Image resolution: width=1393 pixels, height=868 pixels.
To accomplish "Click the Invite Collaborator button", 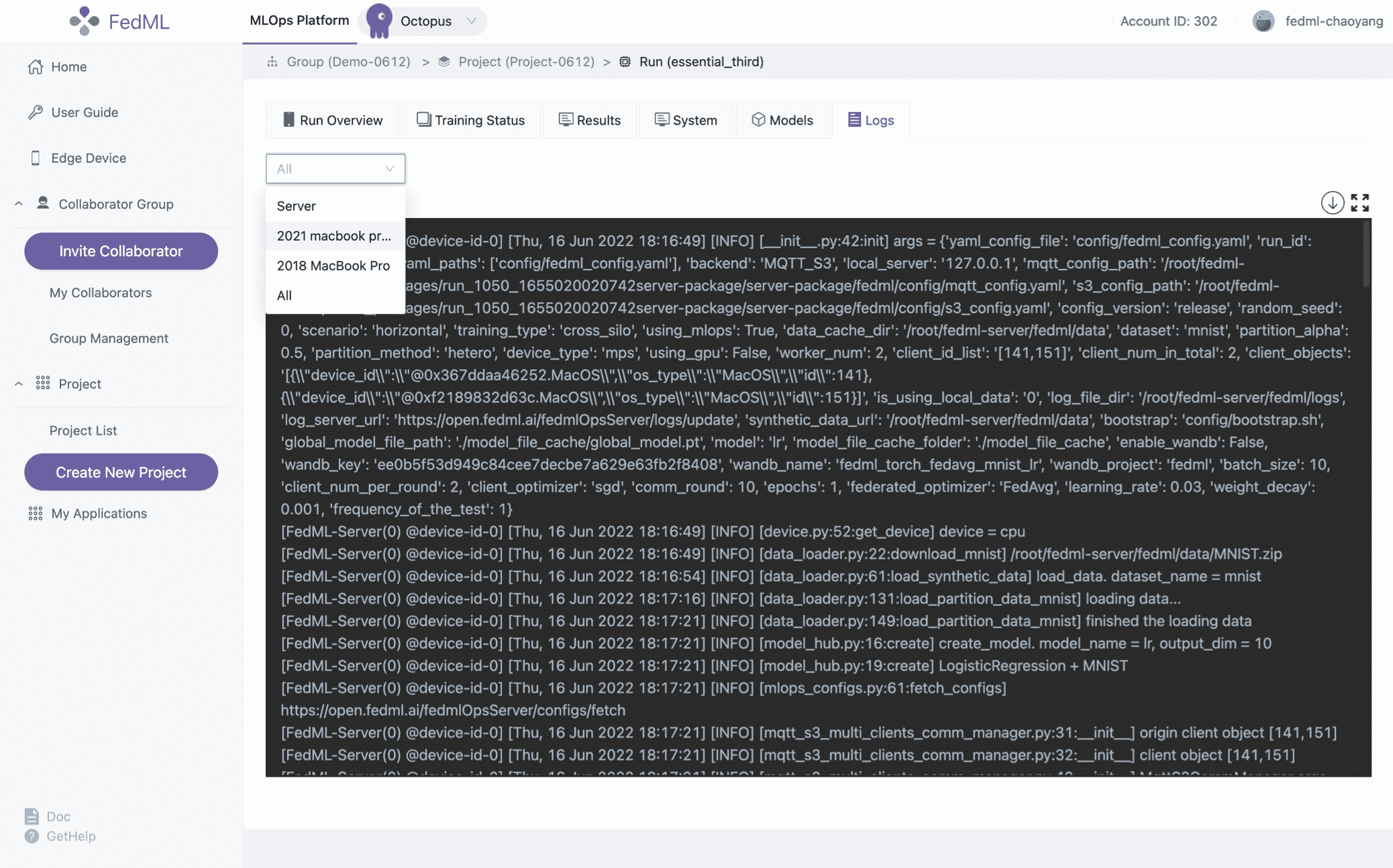I will [x=121, y=251].
